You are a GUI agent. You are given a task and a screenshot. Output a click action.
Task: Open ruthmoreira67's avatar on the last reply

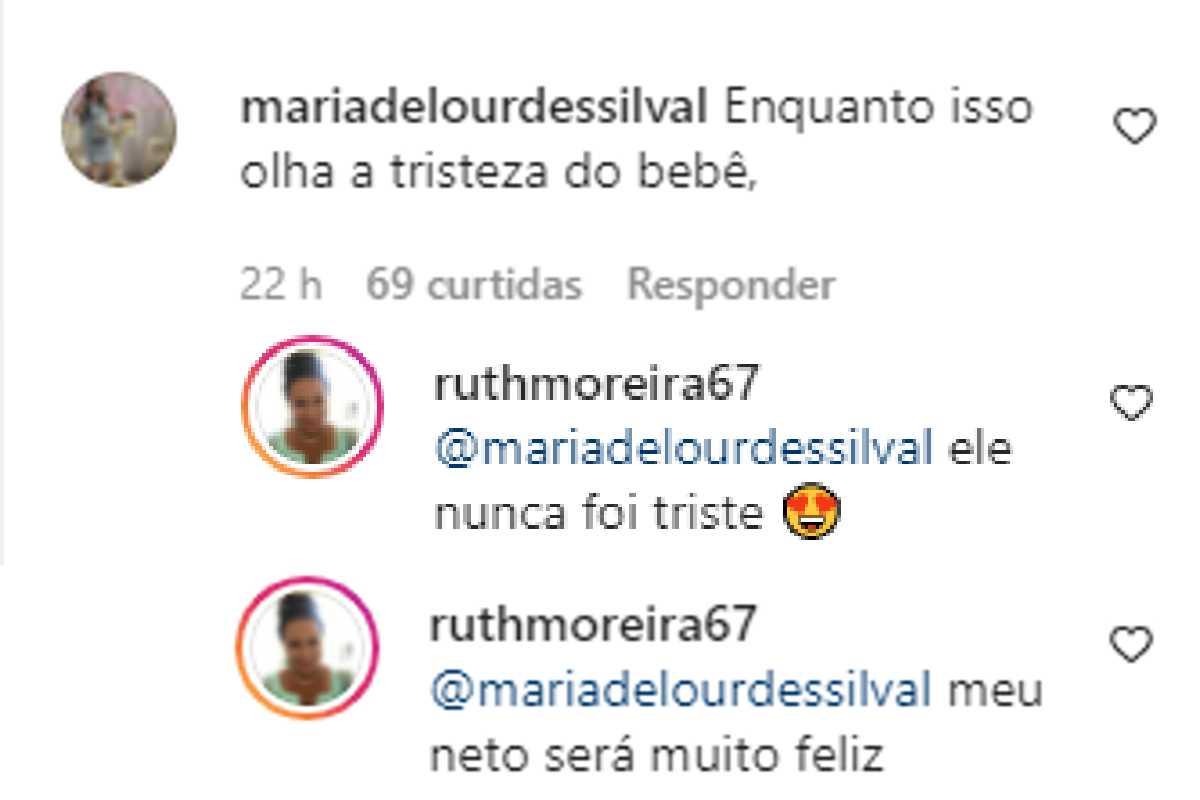tap(308, 647)
